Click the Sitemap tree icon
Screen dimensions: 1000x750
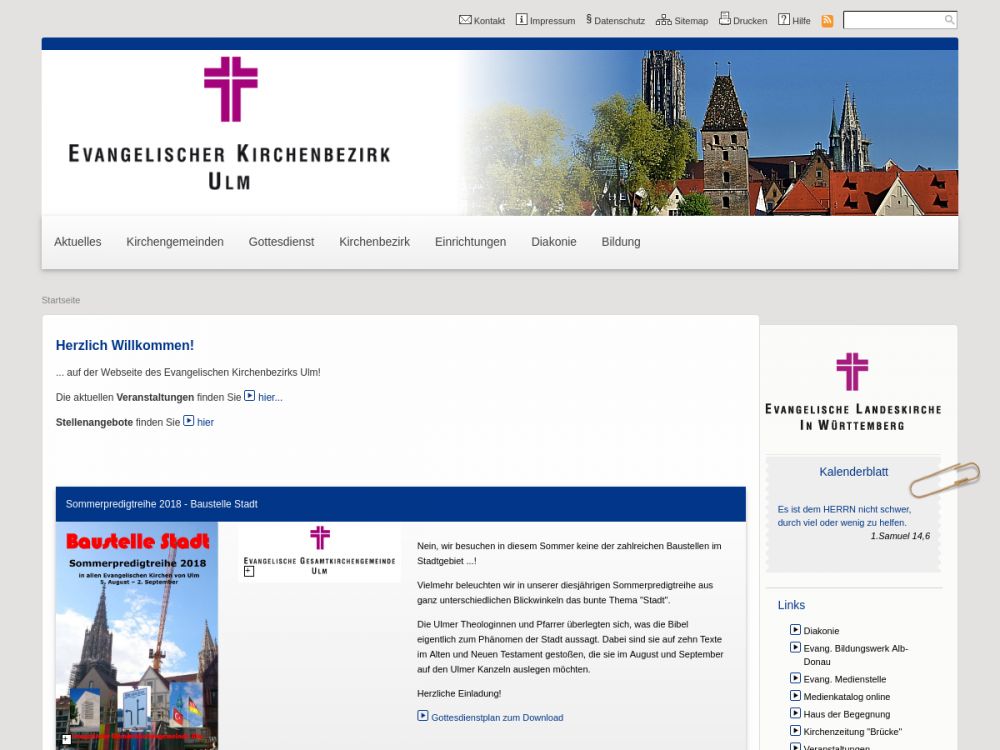click(x=663, y=20)
